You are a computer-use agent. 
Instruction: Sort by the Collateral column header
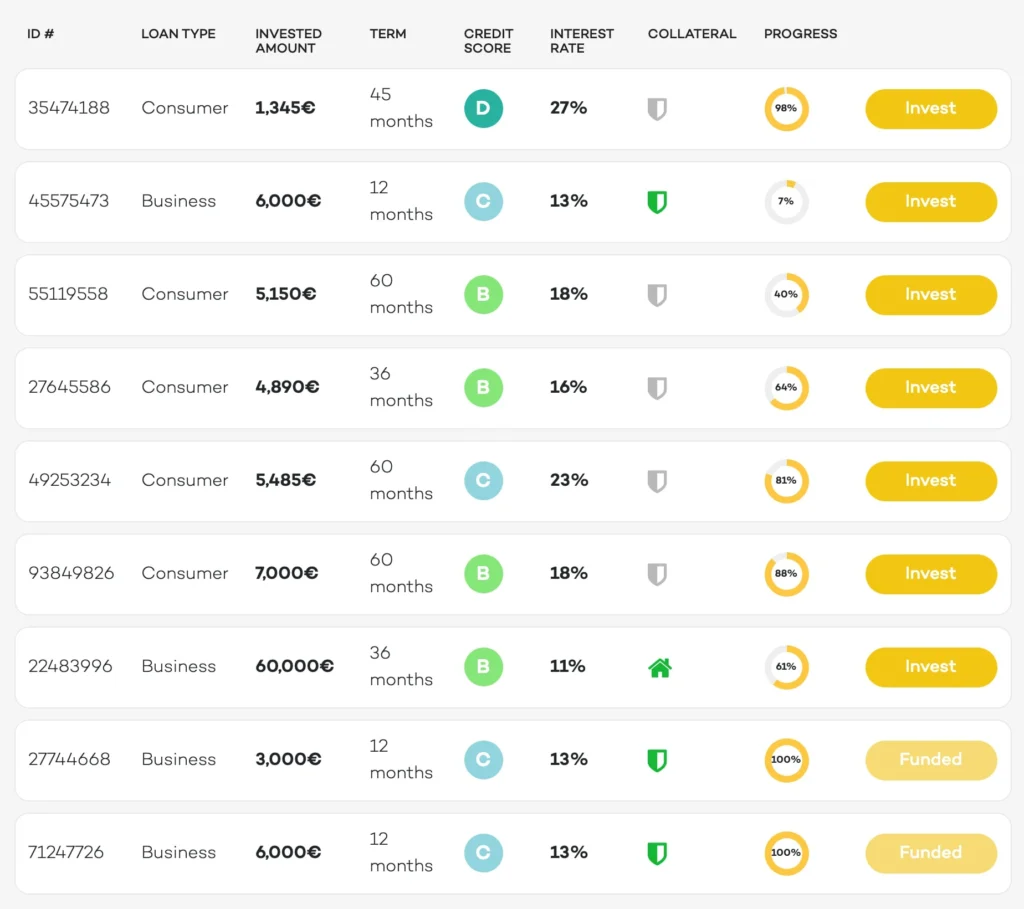[692, 33]
